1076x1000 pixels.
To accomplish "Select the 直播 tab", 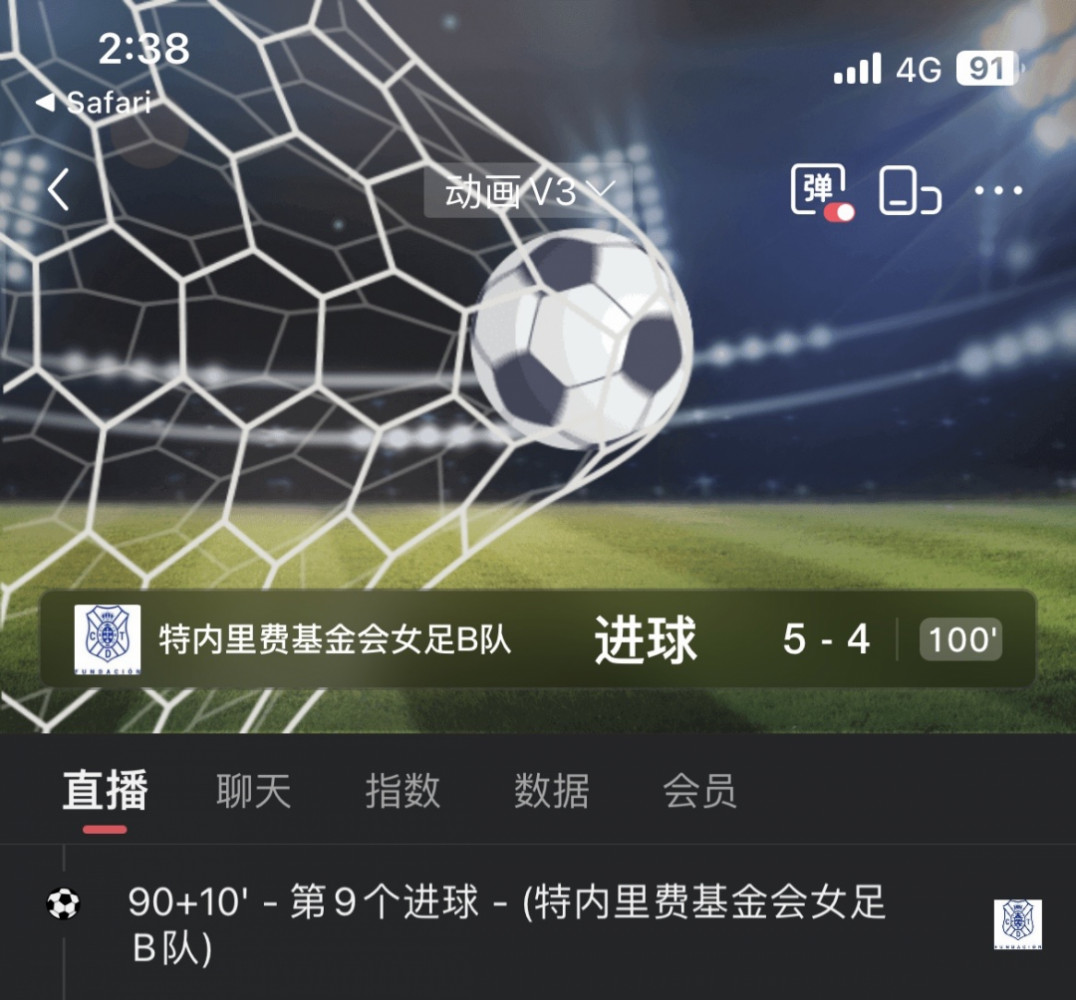I will [105, 790].
